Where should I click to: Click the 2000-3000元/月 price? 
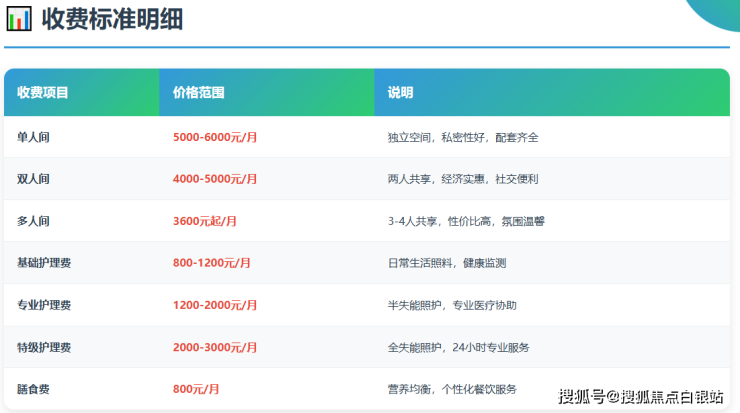click(x=215, y=347)
